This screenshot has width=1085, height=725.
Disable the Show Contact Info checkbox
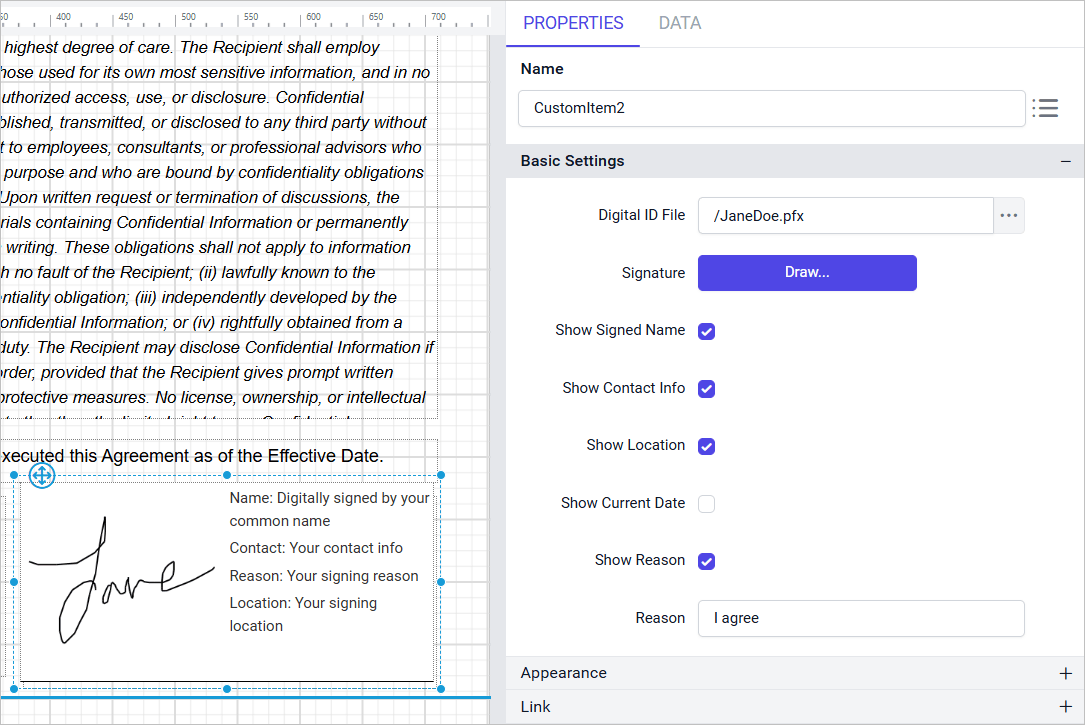coord(706,389)
